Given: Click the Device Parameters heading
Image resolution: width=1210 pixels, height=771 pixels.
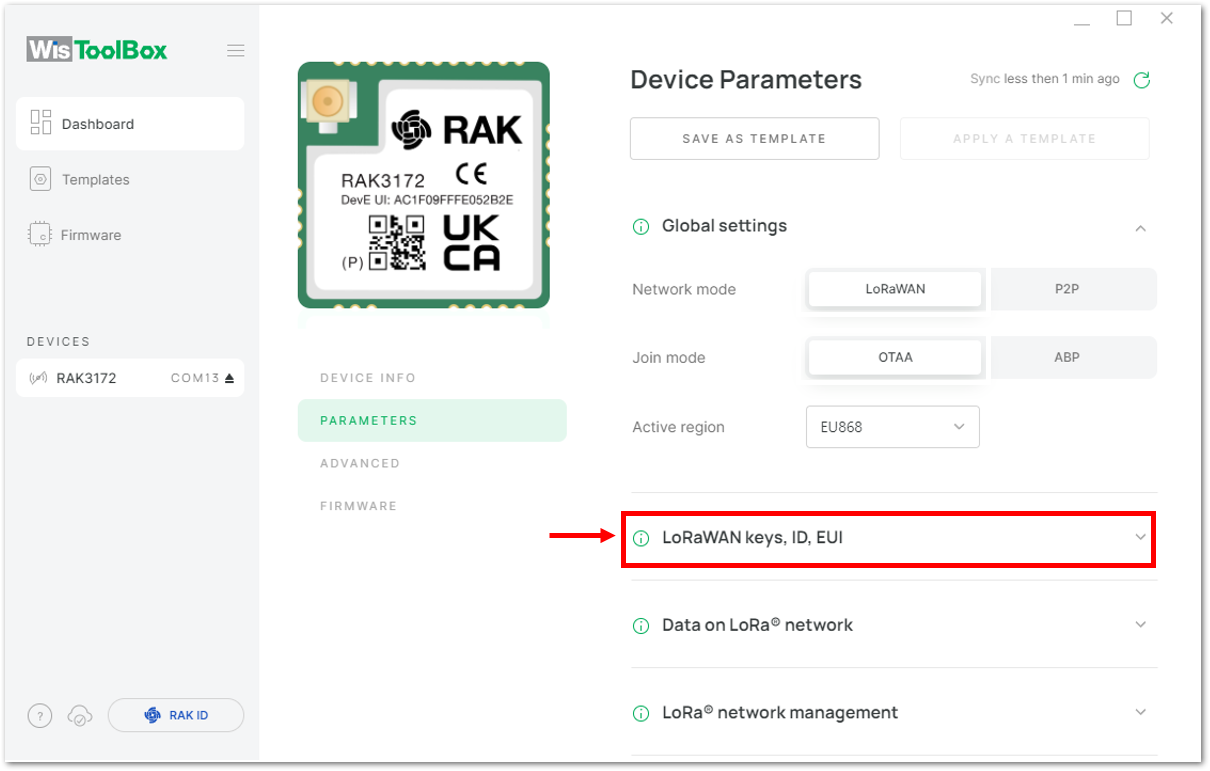Looking at the screenshot, I should click(x=746, y=80).
